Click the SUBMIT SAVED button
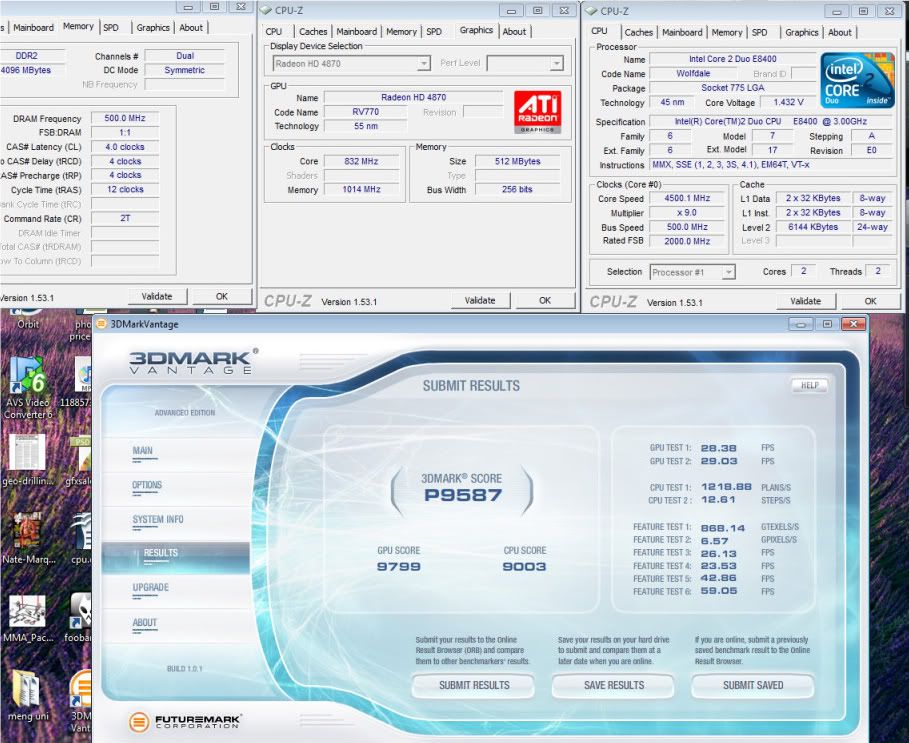Screen dimensions: 909x743 (x=752, y=686)
